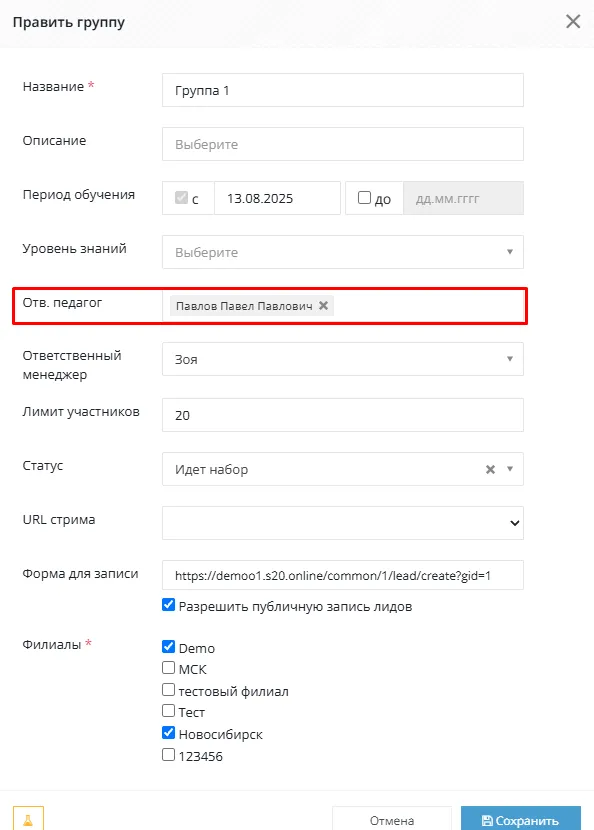This screenshot has width=594, height=830.
Task: Uncheck Разрешить публичную запись лидов
Action: pos(168,605)
